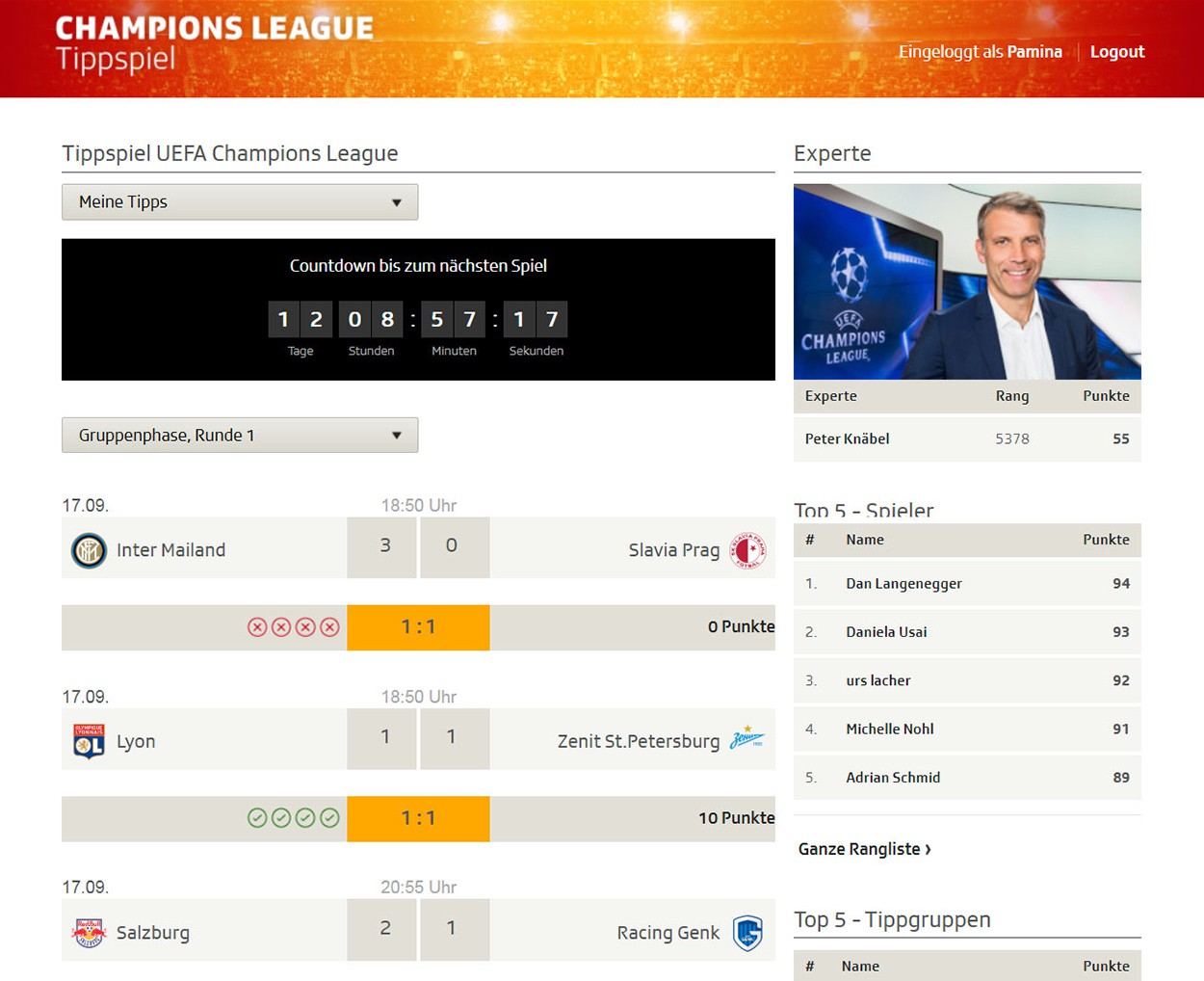The height and width of the screenshot is (981, 1204).
Task: Click orange 1:1 tip under Inter Mailand match
Action: (418, 627)
